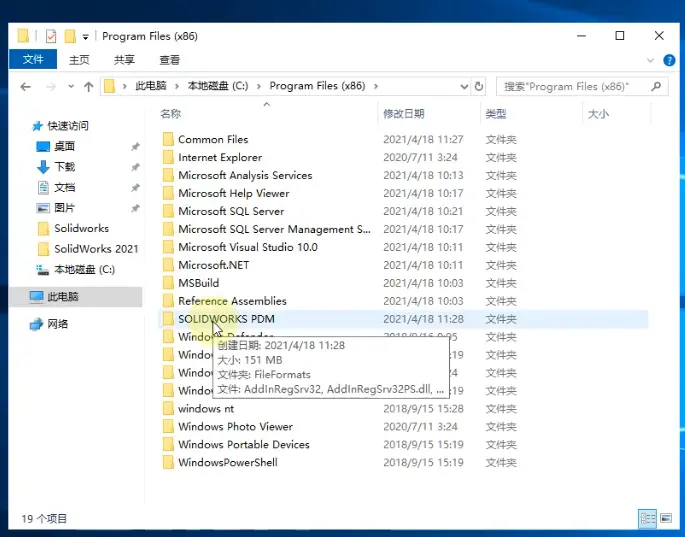685x537 pixels.
Task: Open Help via the blue question mark
Action: point(669,60)
